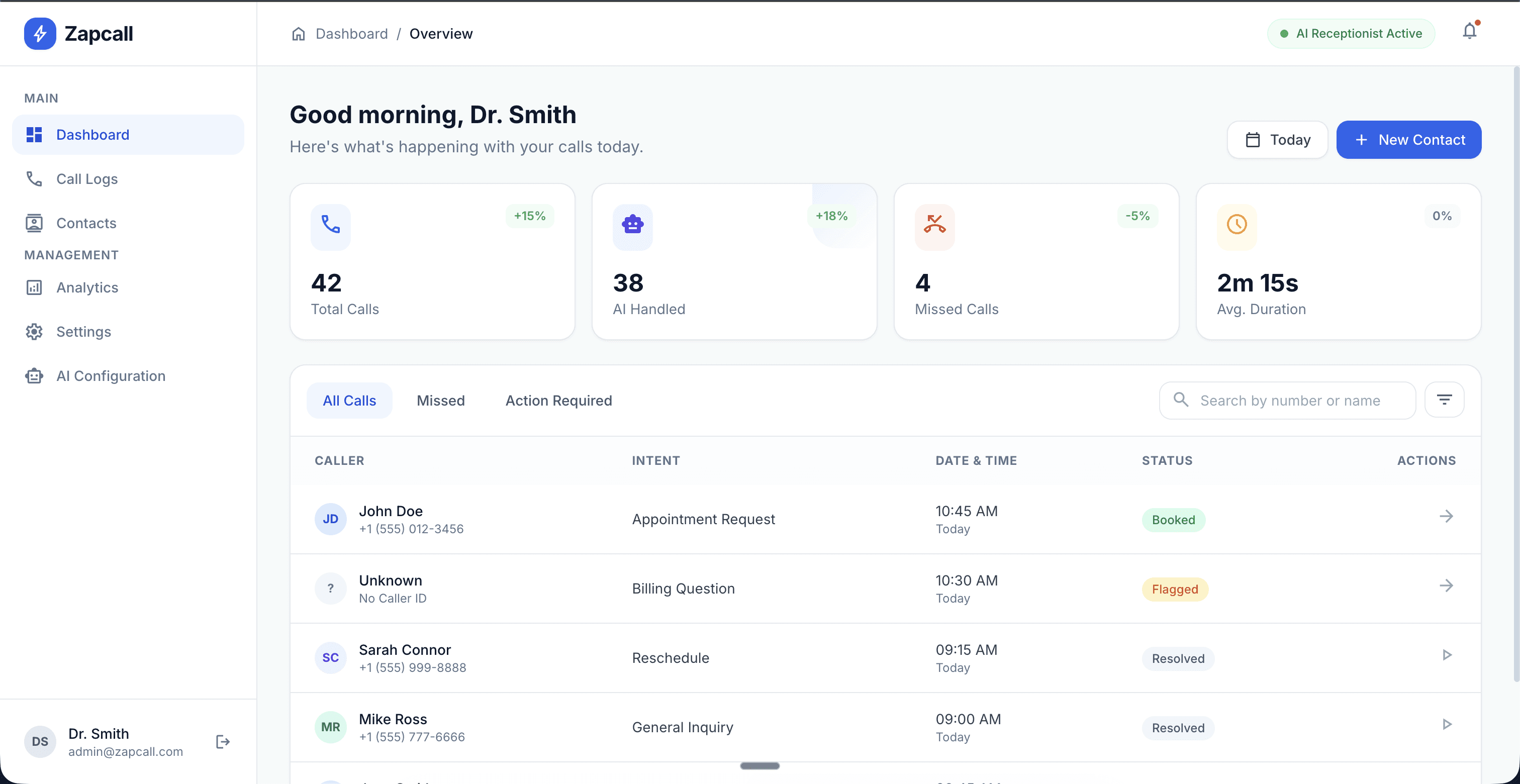Click the home icon in breadcrumb
Viewport: 1520px width, 784px height.
point(299,34)
